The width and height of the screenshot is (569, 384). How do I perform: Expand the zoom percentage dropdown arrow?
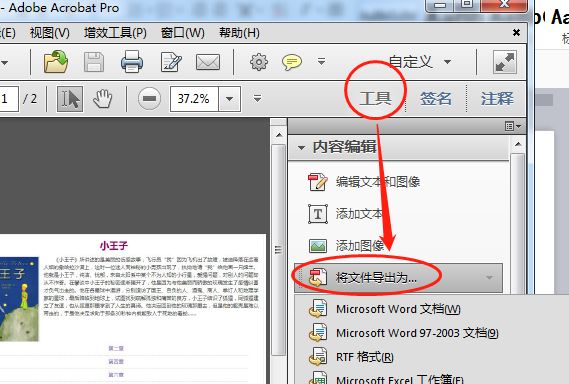pyautogui.click(x=229, y=99)
